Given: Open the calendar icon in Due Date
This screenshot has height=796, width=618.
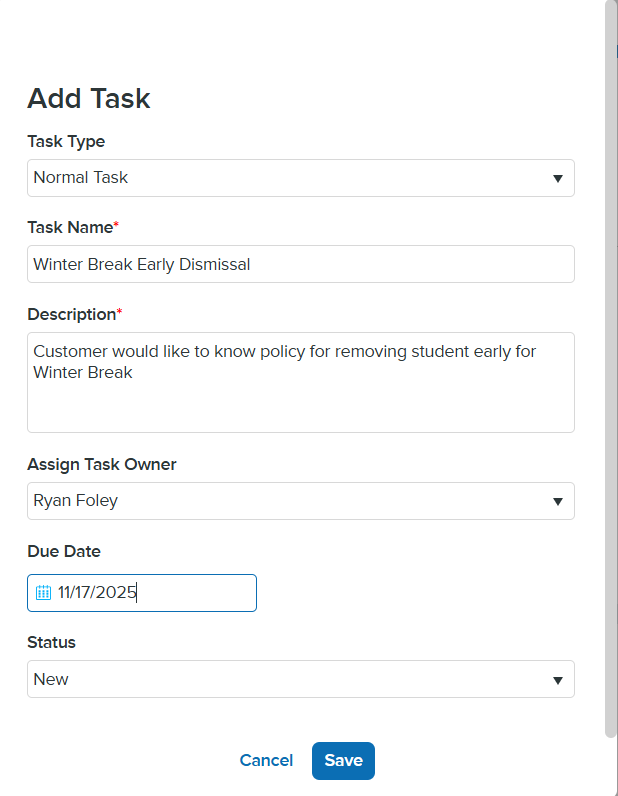Looking at the screenshot, I should tap(43, 592).
